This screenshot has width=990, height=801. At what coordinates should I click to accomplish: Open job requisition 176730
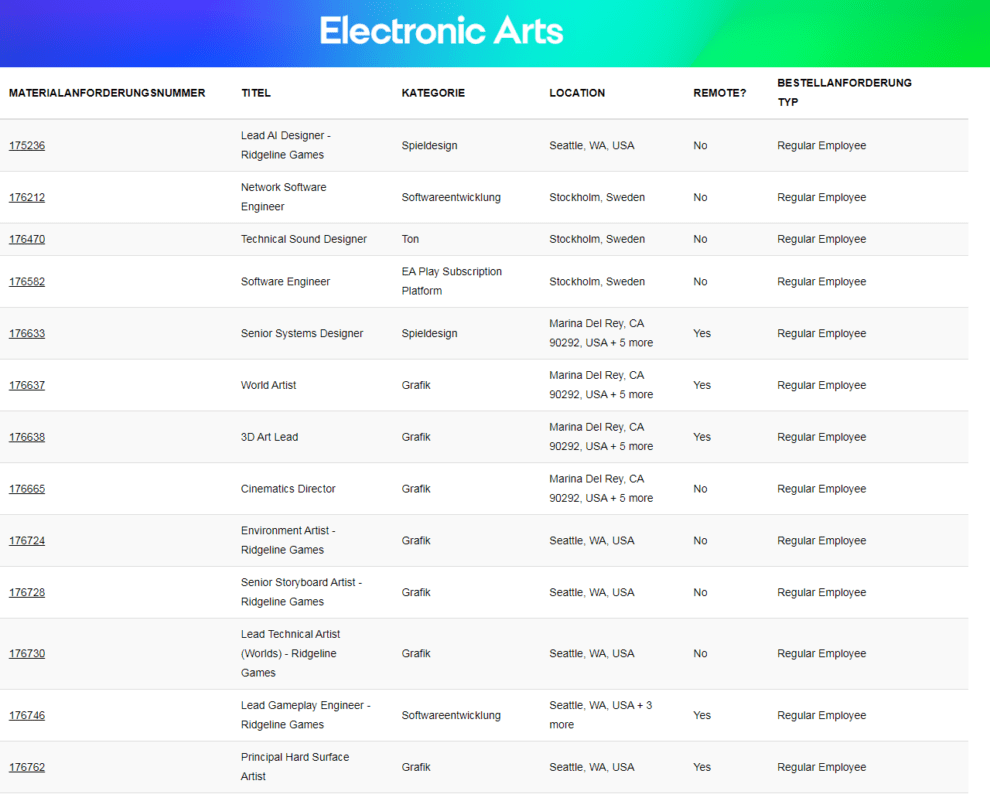pos(27,653)
